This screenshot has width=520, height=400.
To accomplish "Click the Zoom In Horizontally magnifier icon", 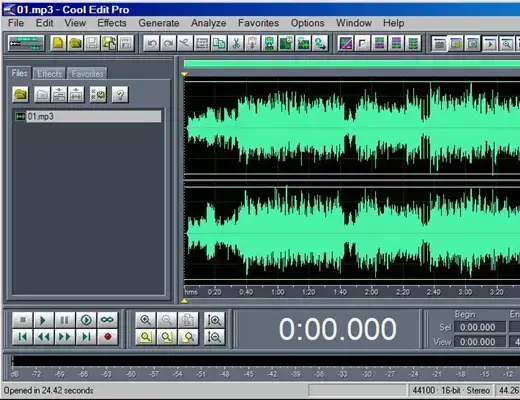I will coord(146,320).
